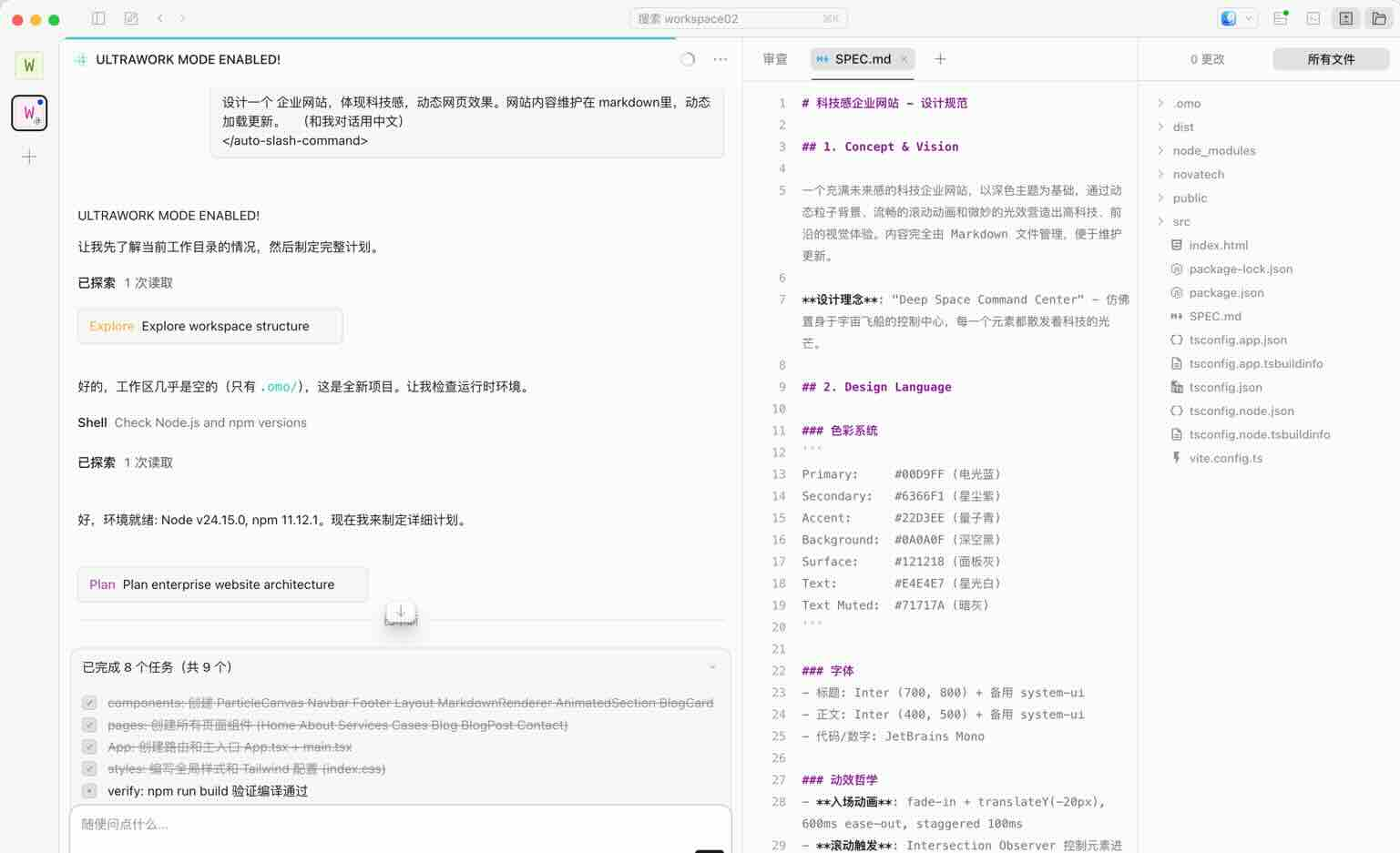Image resolution: width=1400 pixels, height=853 pixels.
Task: Click the icon beside package-lock.json
Action: coord(1176,269)
